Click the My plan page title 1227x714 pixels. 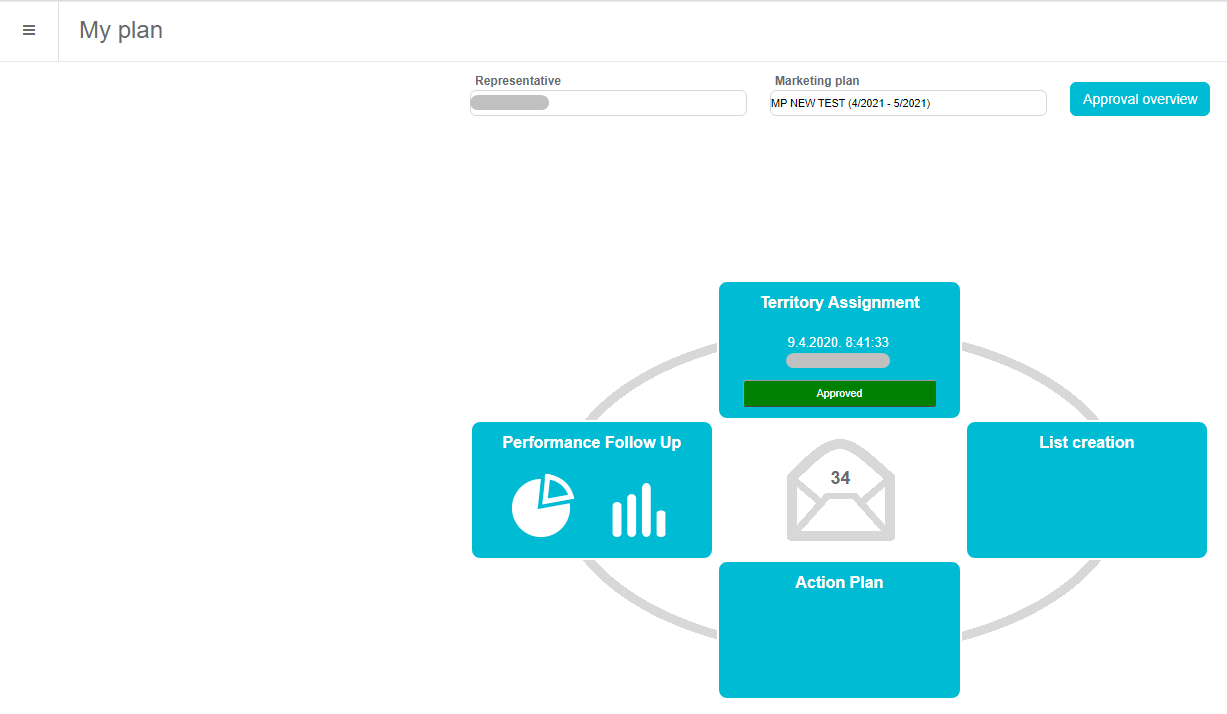click(121, 31)
